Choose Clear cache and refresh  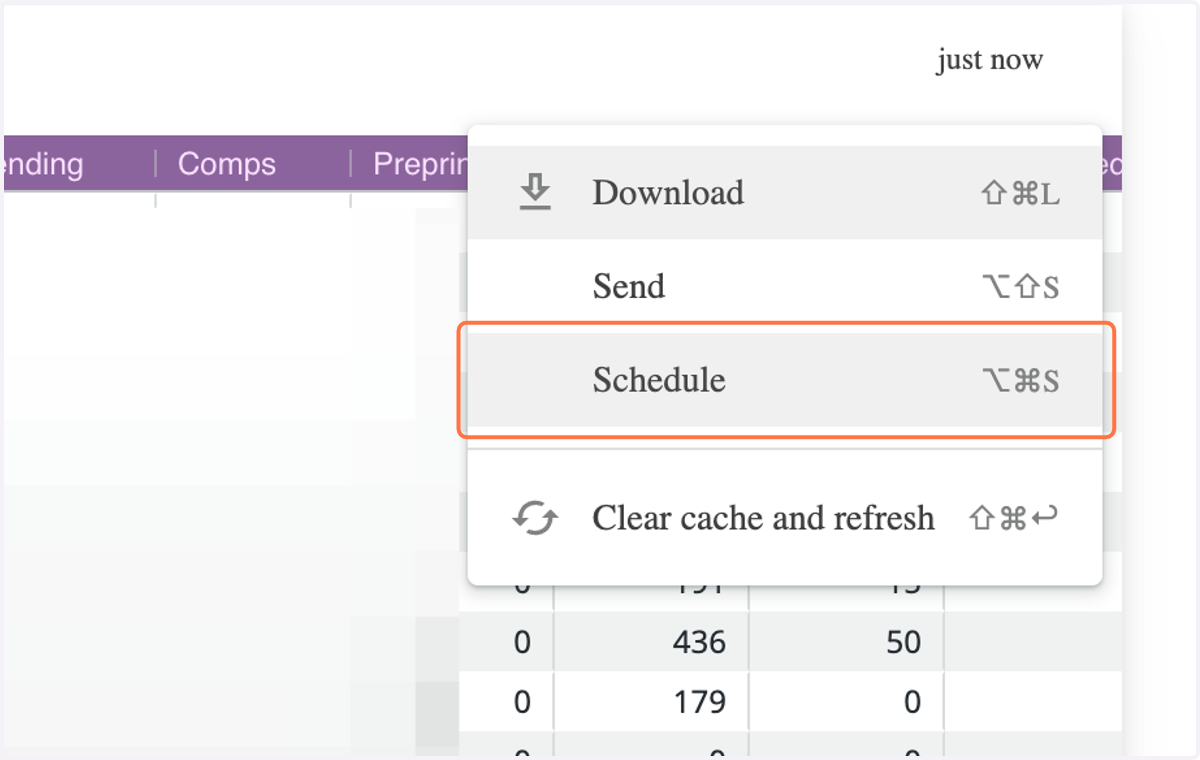[785, 518]
